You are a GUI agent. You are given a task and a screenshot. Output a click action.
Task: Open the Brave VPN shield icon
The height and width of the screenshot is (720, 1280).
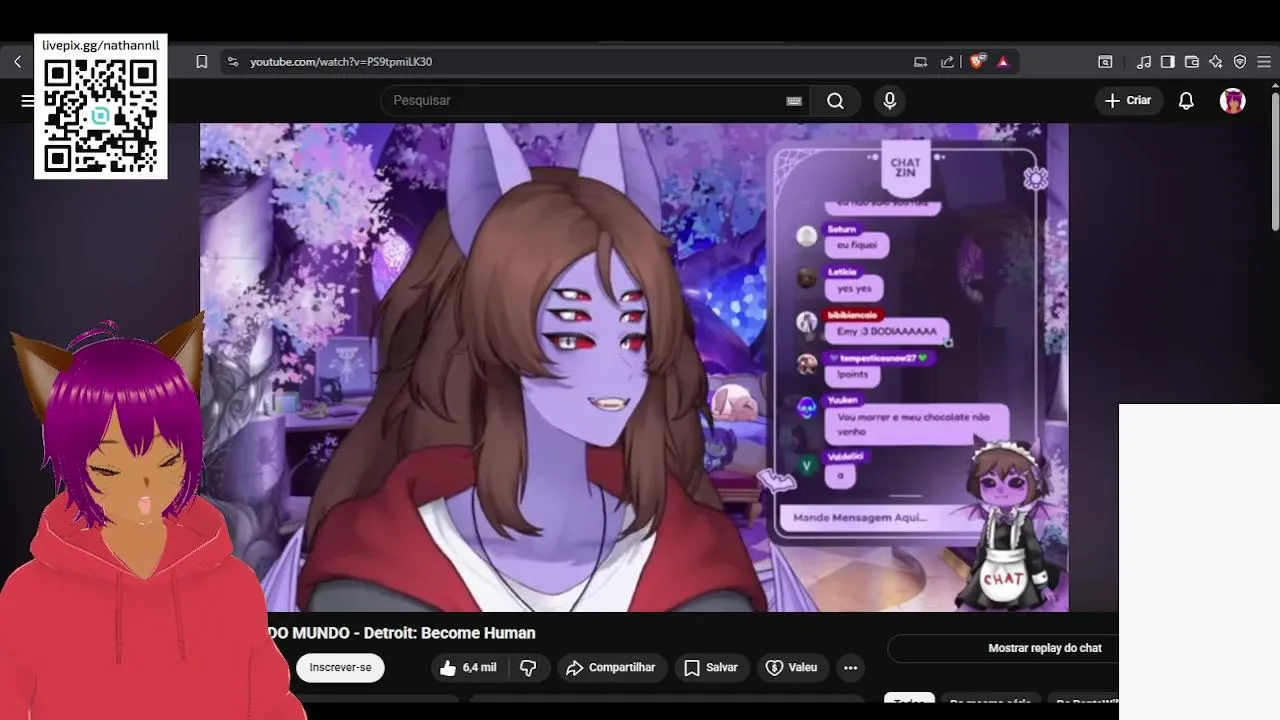[1240, 62]
